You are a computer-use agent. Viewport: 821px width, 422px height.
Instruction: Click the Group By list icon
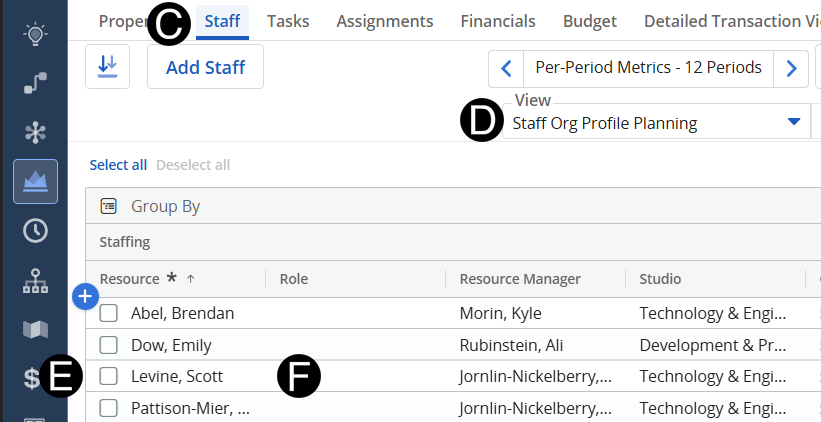(109, 206)
